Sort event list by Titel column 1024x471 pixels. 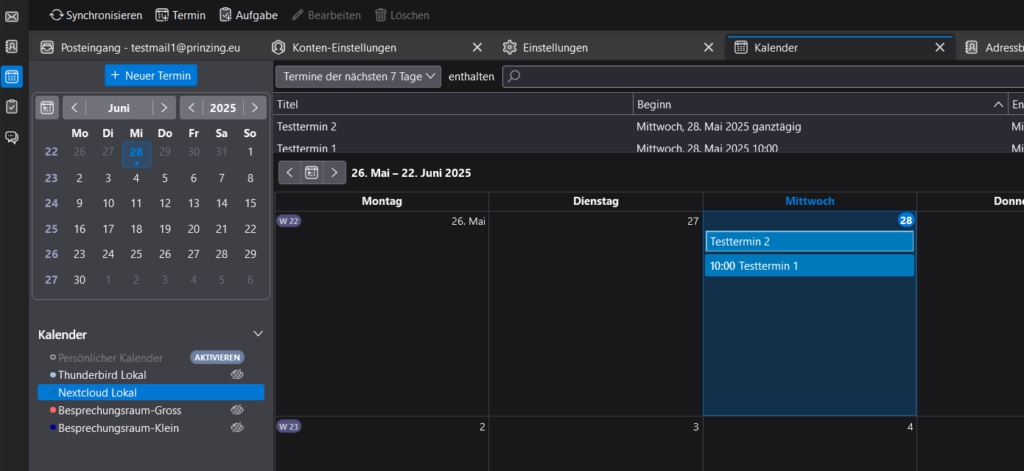[454, 104]
